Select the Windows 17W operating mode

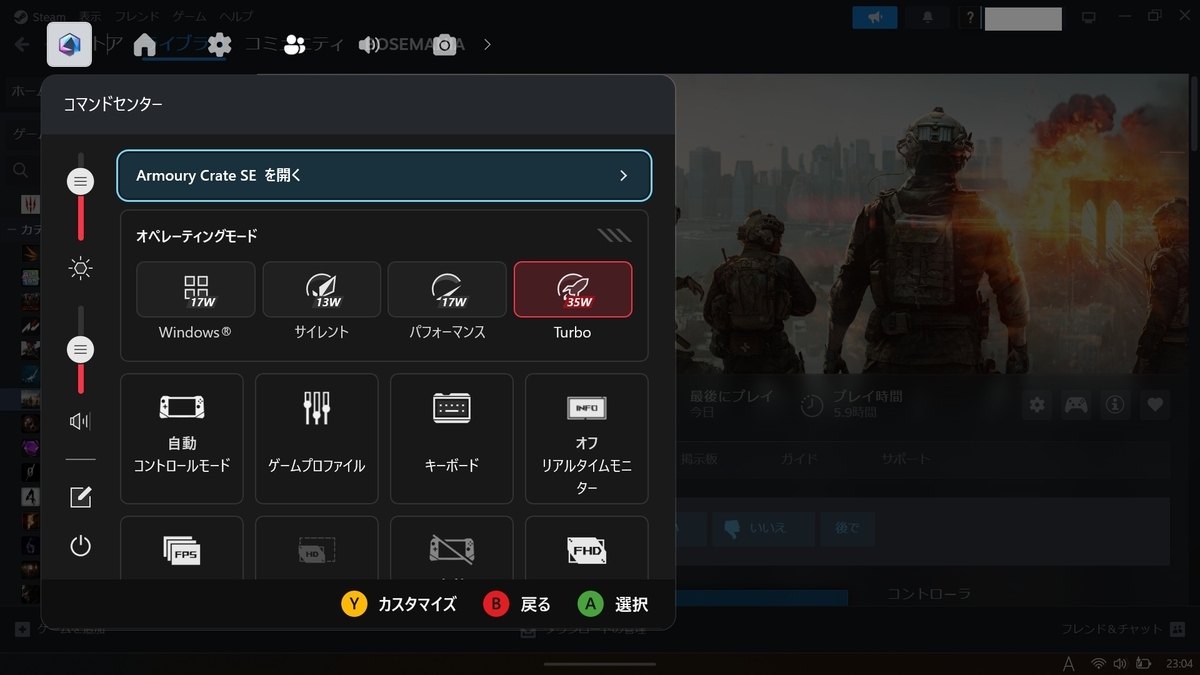point(195,289)
